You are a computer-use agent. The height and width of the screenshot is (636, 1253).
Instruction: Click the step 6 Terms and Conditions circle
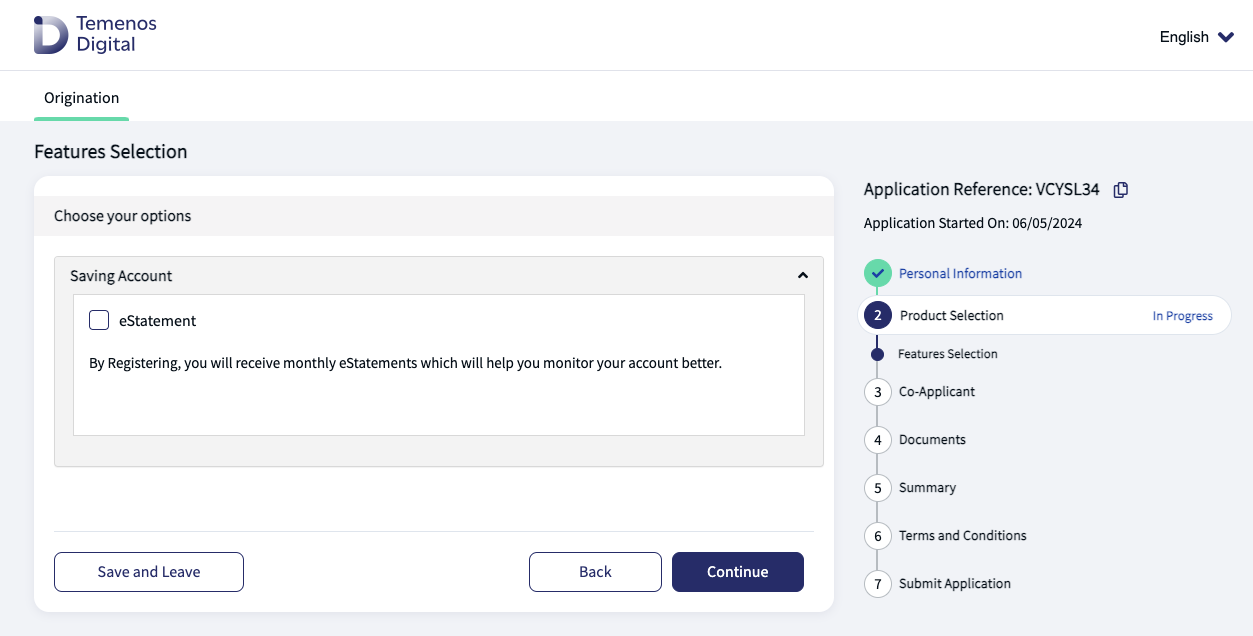pyautogui.click(x=877, y=536)
